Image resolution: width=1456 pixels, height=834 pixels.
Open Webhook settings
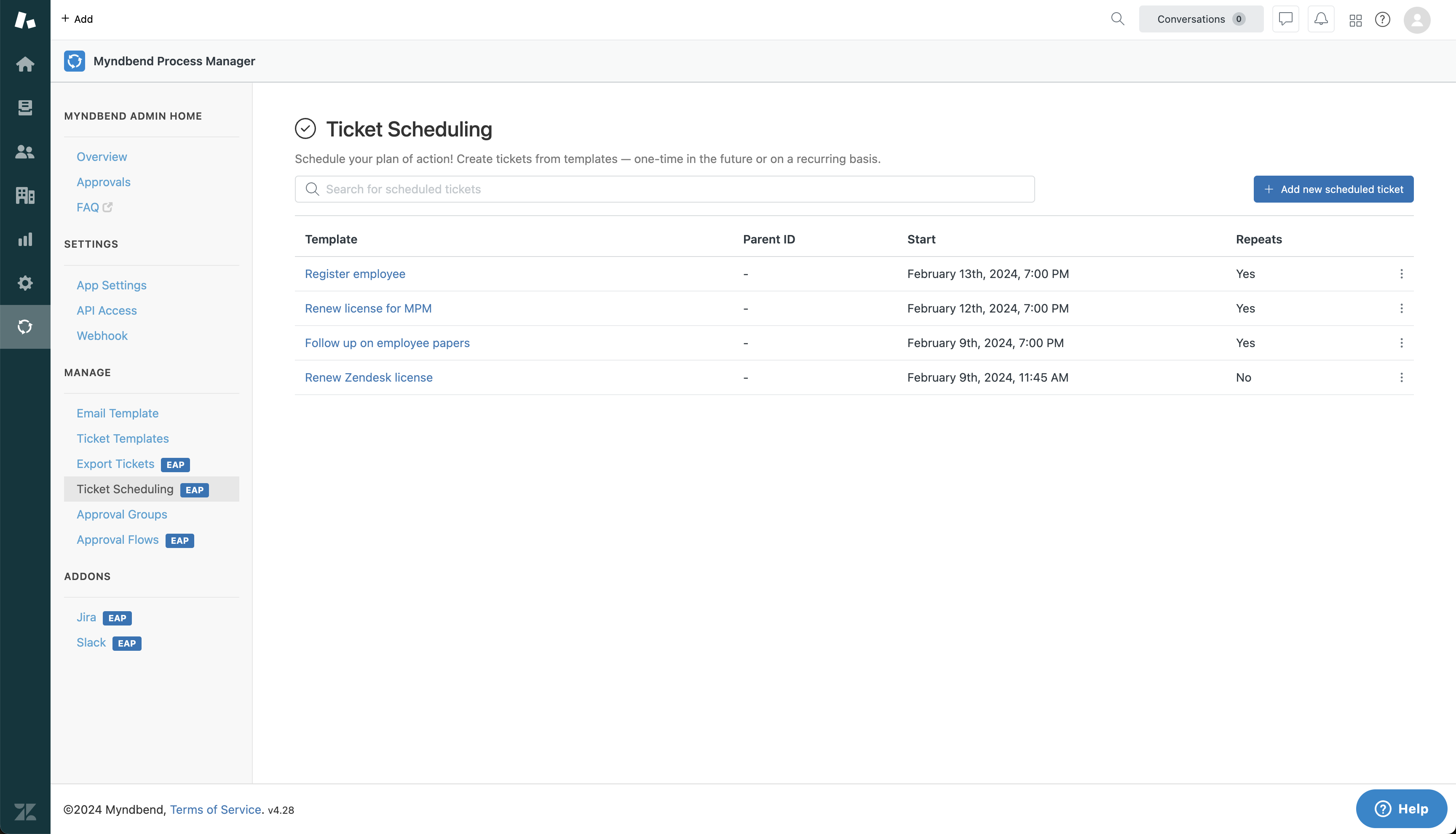click(102, 335)
